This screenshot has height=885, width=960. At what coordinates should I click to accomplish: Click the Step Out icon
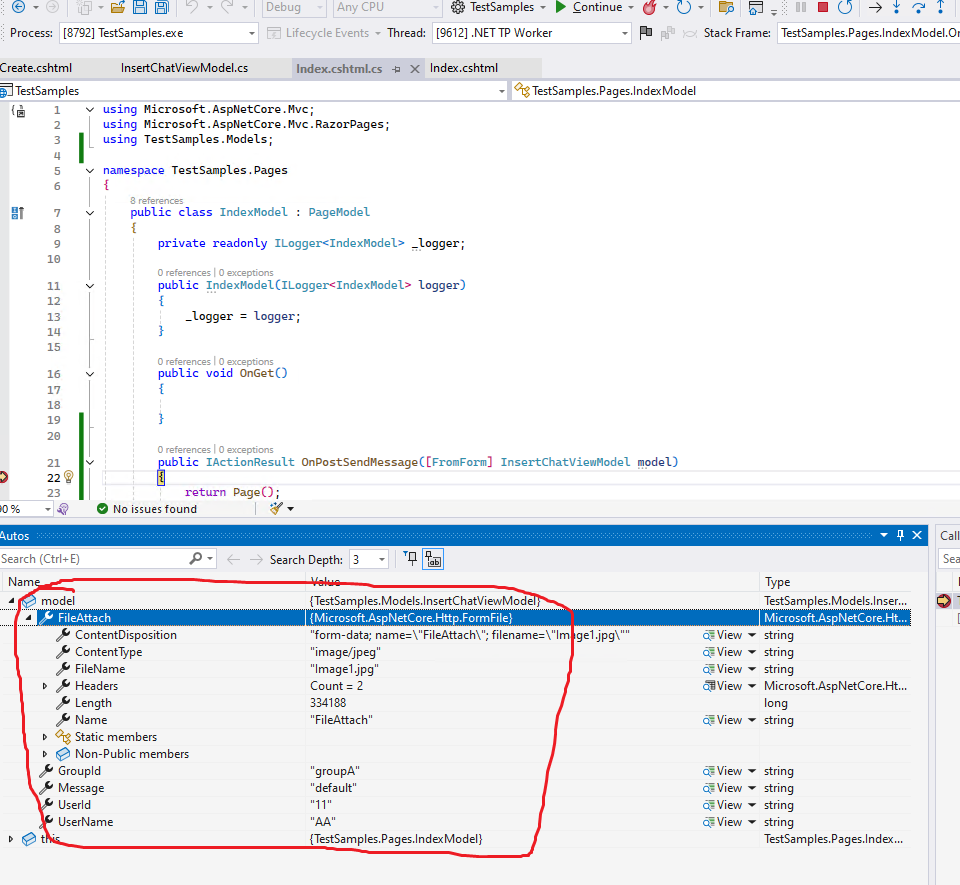pos(940,7)
